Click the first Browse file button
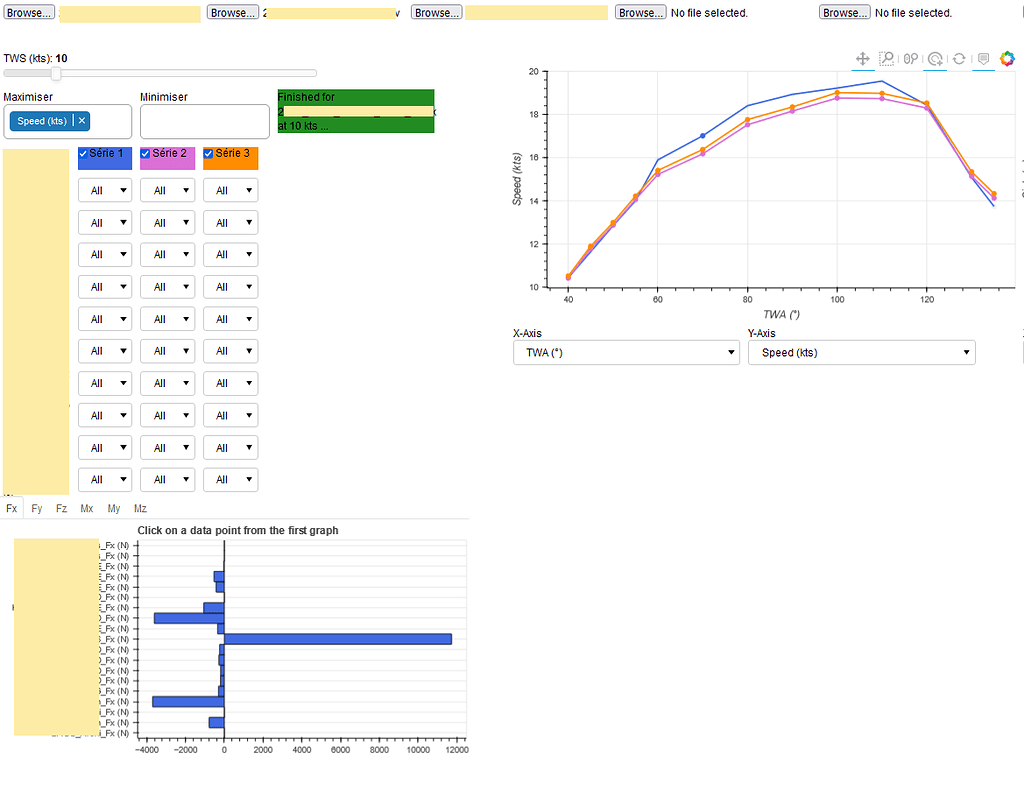This screenshot has height=789, width=1024. [29, 12]
